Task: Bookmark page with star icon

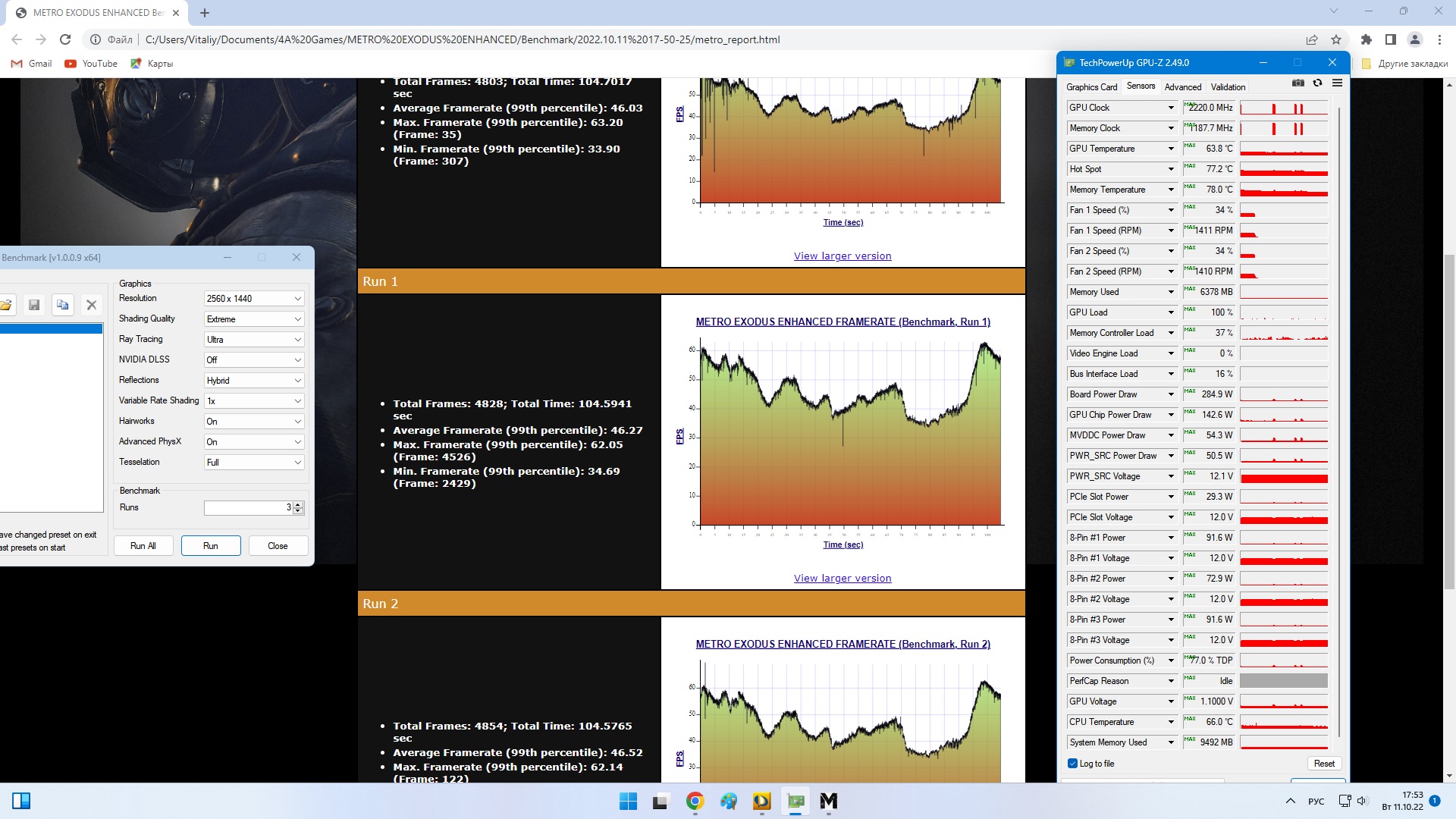Action: pos(1336,39)
